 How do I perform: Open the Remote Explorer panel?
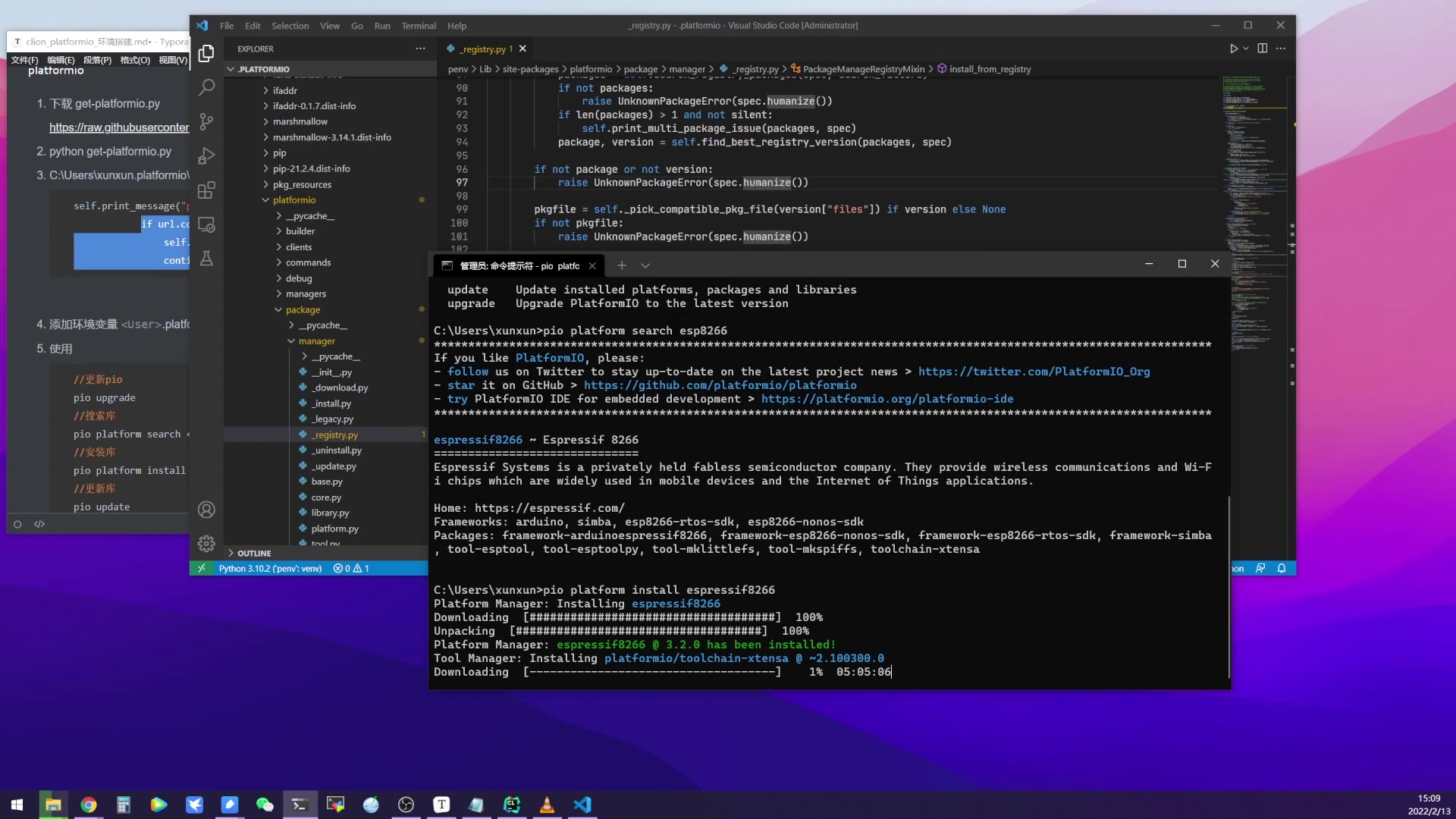[206, 224]
